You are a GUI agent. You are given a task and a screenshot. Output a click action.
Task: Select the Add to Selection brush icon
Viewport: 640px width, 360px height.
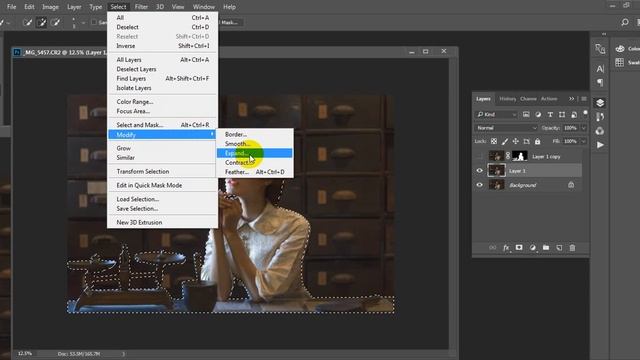[x=41, y=22]
